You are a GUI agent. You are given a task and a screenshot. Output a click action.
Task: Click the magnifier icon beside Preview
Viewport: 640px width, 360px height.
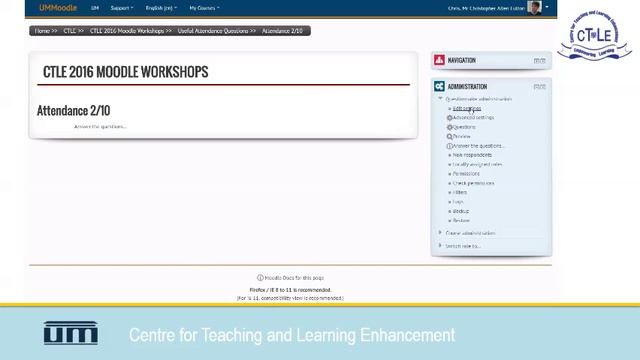click(x=449, y=137)
